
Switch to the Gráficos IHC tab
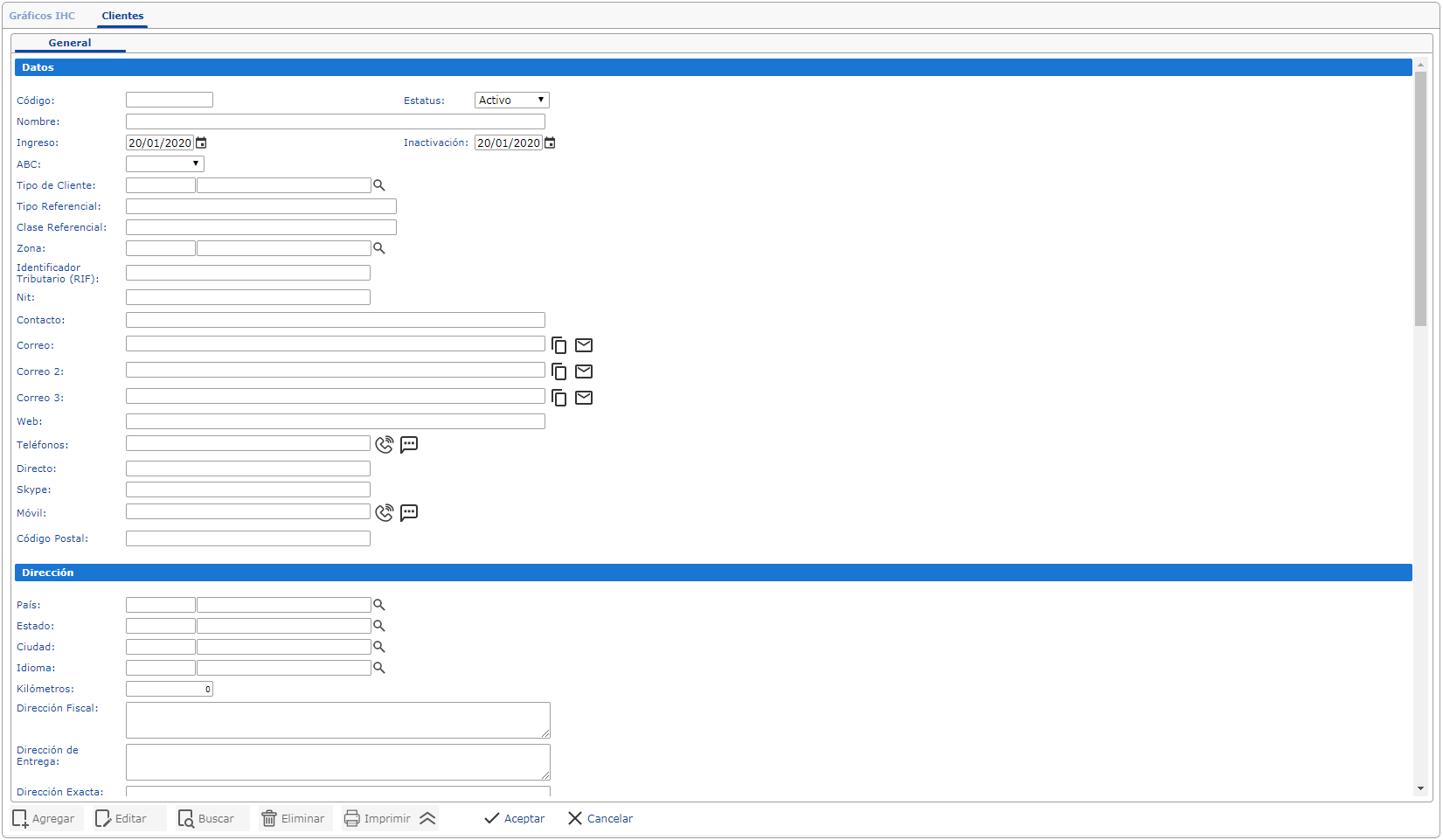coord(42,16)
